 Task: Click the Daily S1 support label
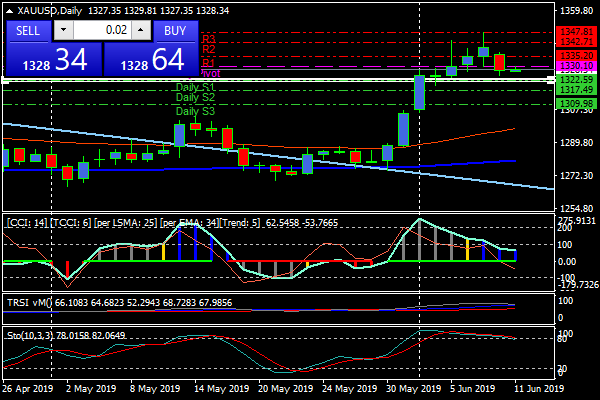195,87
